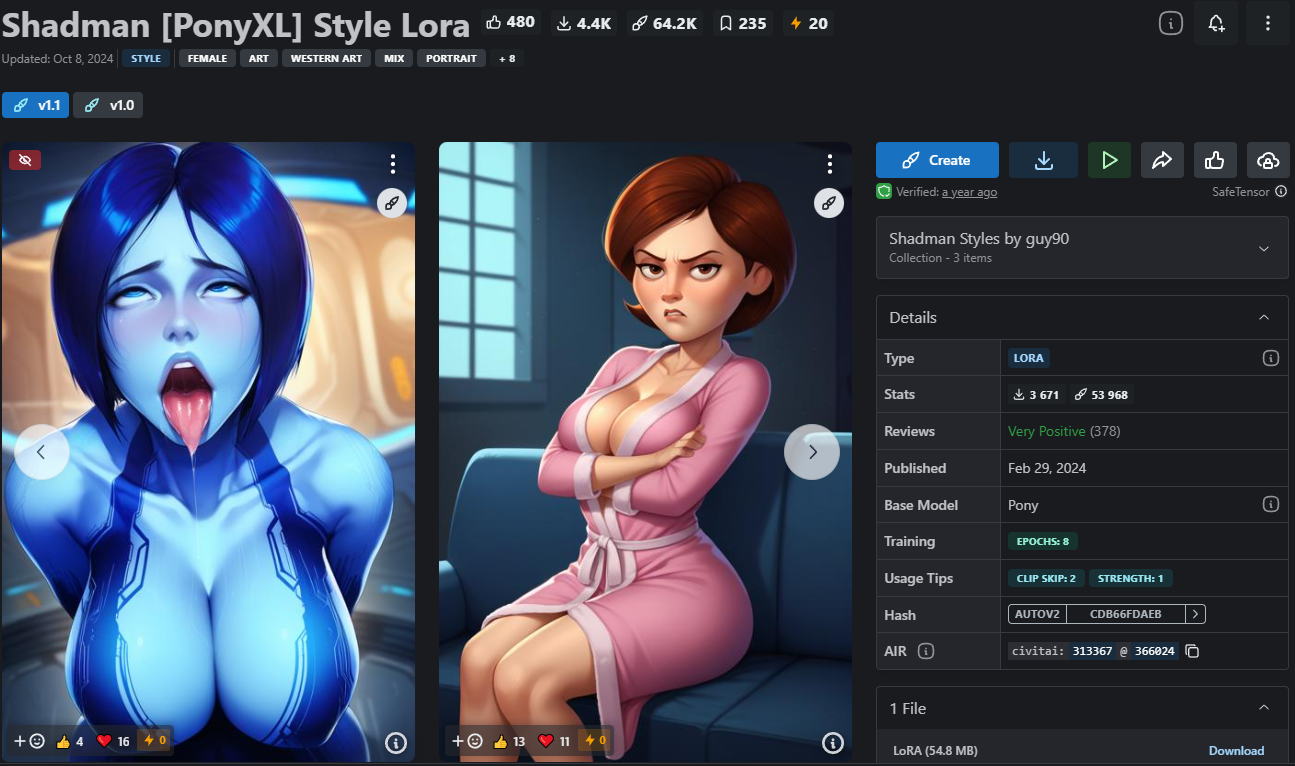Click the bookmark 235 collection counter
Viewport: 1295px width, 766px height.
tap(743, 23)
